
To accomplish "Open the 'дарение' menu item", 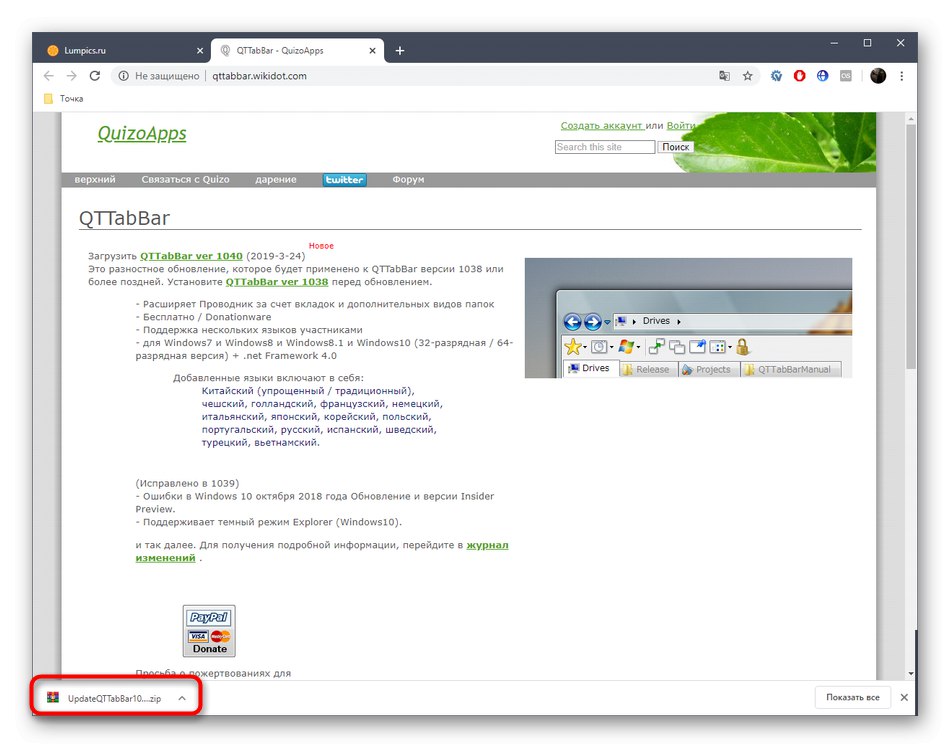I will [x=276, y=179].
